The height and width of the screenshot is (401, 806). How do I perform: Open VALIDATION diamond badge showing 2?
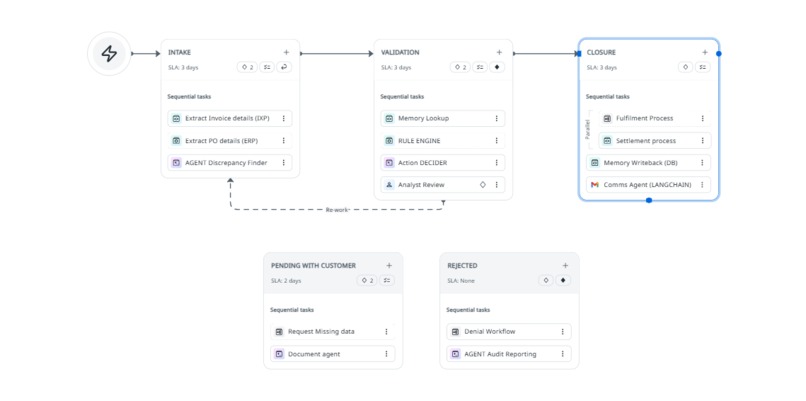(x=460, y=67)
